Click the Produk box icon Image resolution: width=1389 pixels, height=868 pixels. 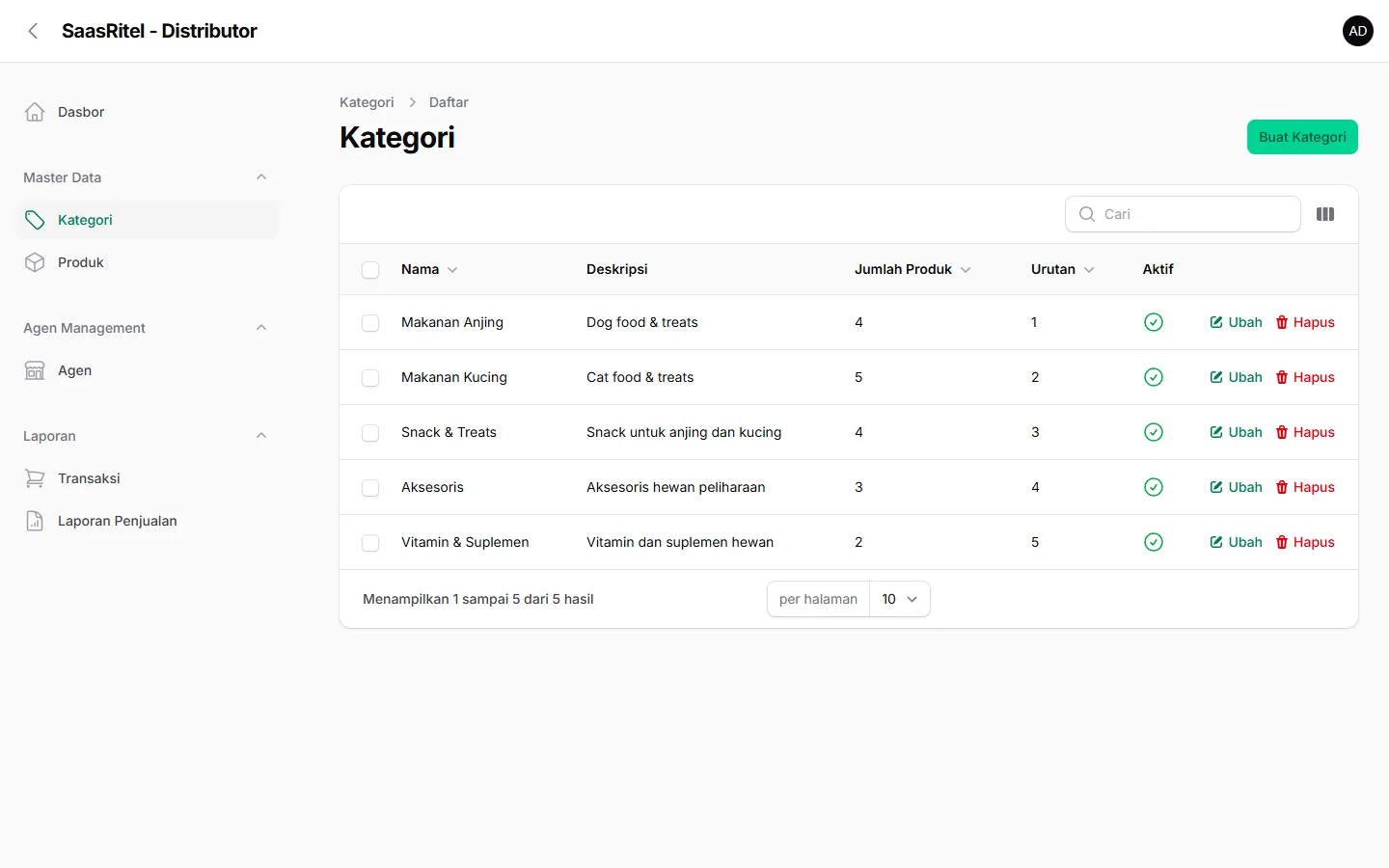[x=35, y=262]
